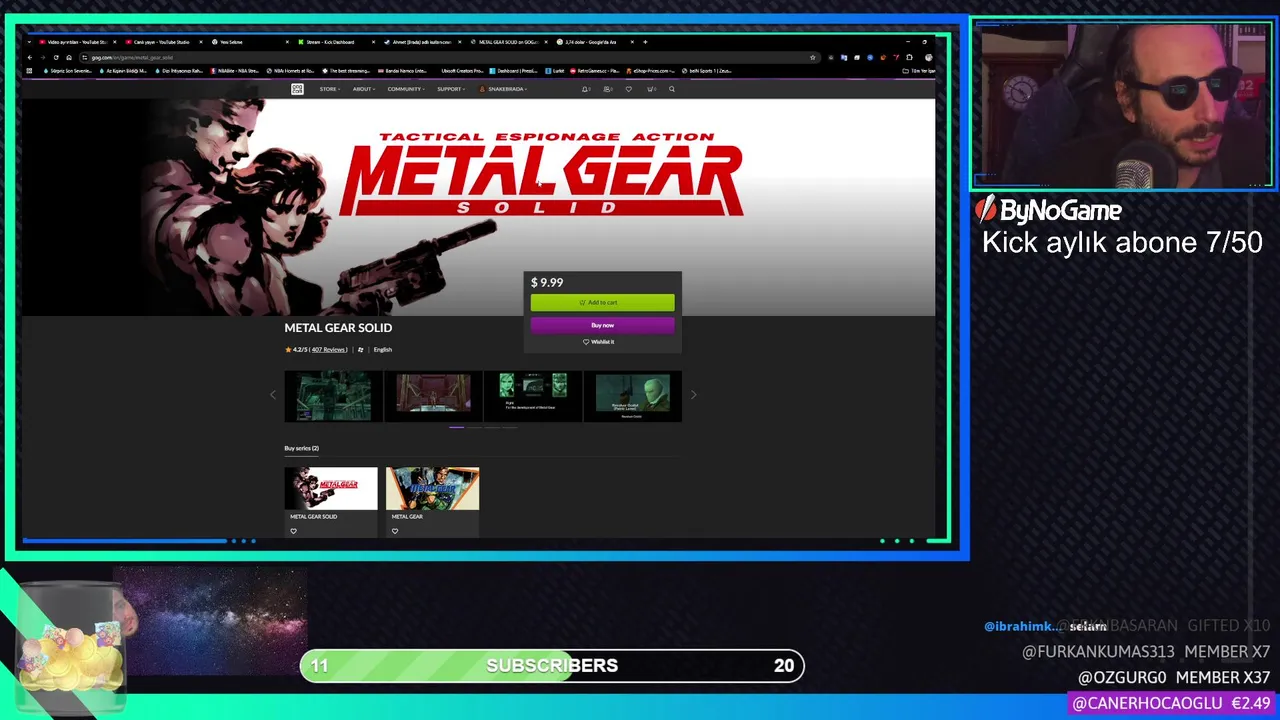Open a new browser tab with plus
1280x720 pixels.
click(645, 42)
